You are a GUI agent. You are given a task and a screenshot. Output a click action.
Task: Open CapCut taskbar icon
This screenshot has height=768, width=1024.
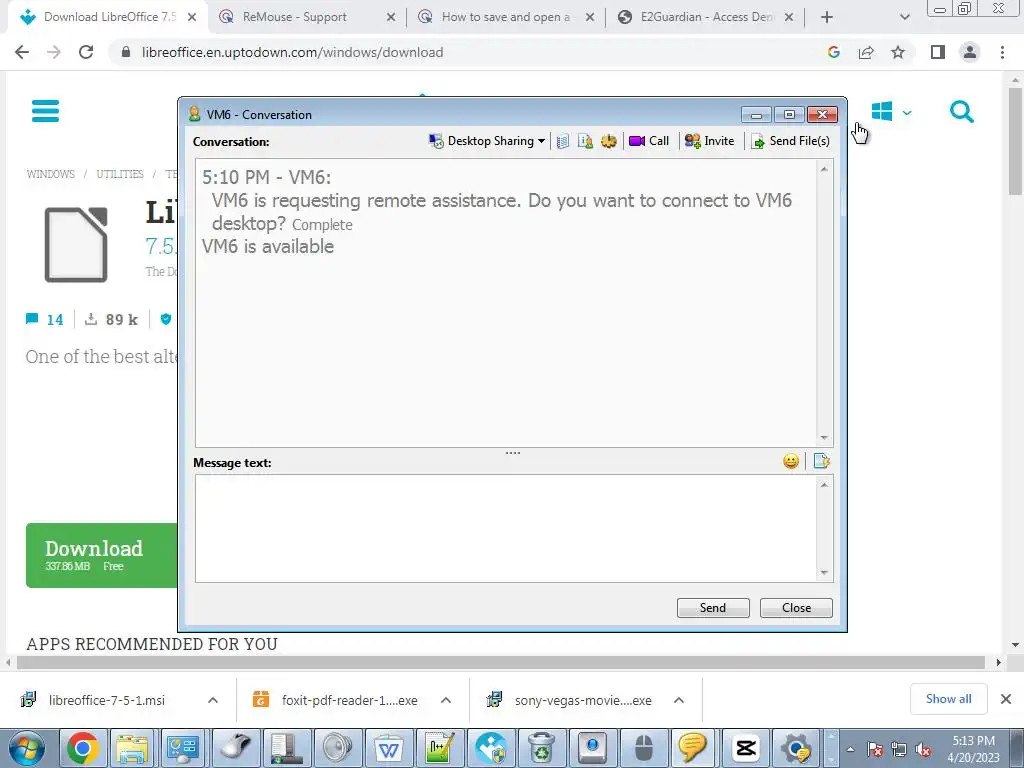coord(746,748)
